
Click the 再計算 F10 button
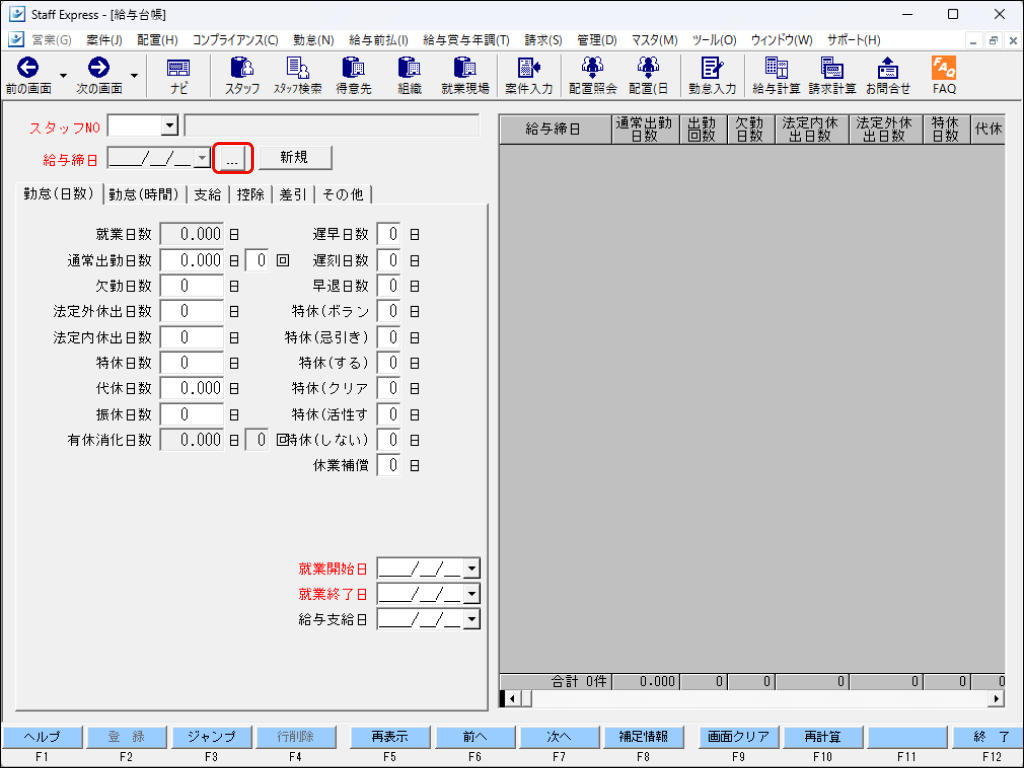pyautogui.click(x=823, y=737)
